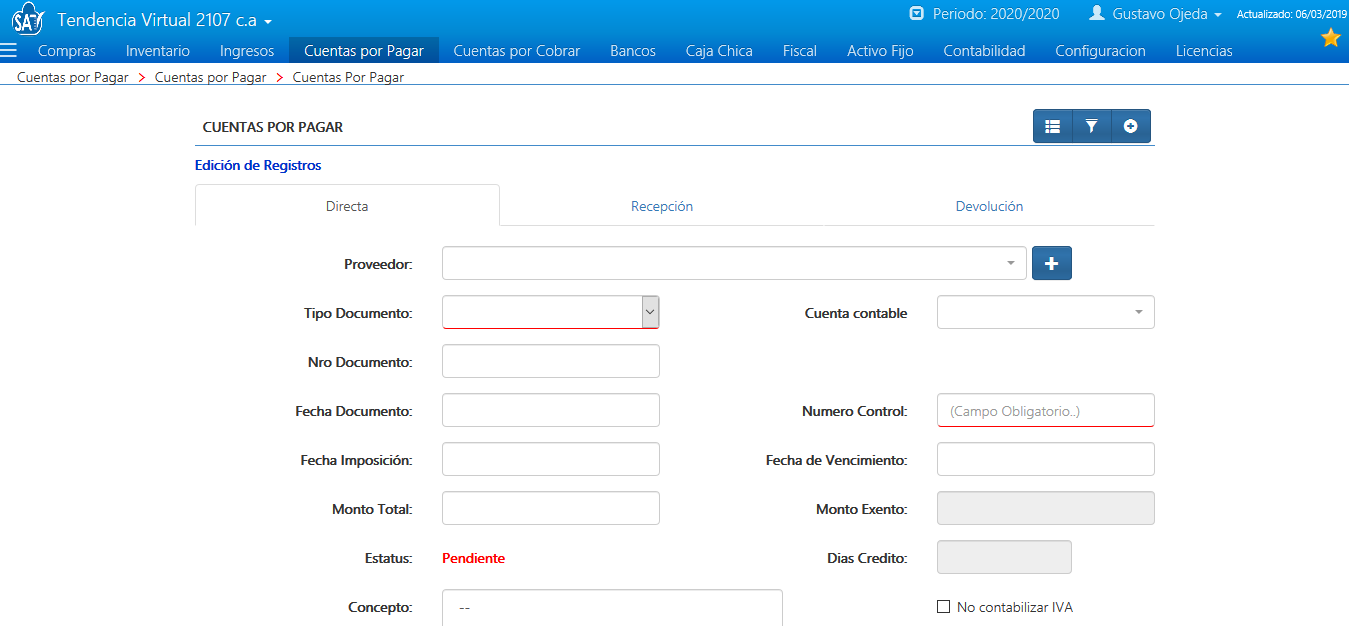
Task: Open the Caja Chica menu
Action: pyautogui.click(x=719, y=50)
